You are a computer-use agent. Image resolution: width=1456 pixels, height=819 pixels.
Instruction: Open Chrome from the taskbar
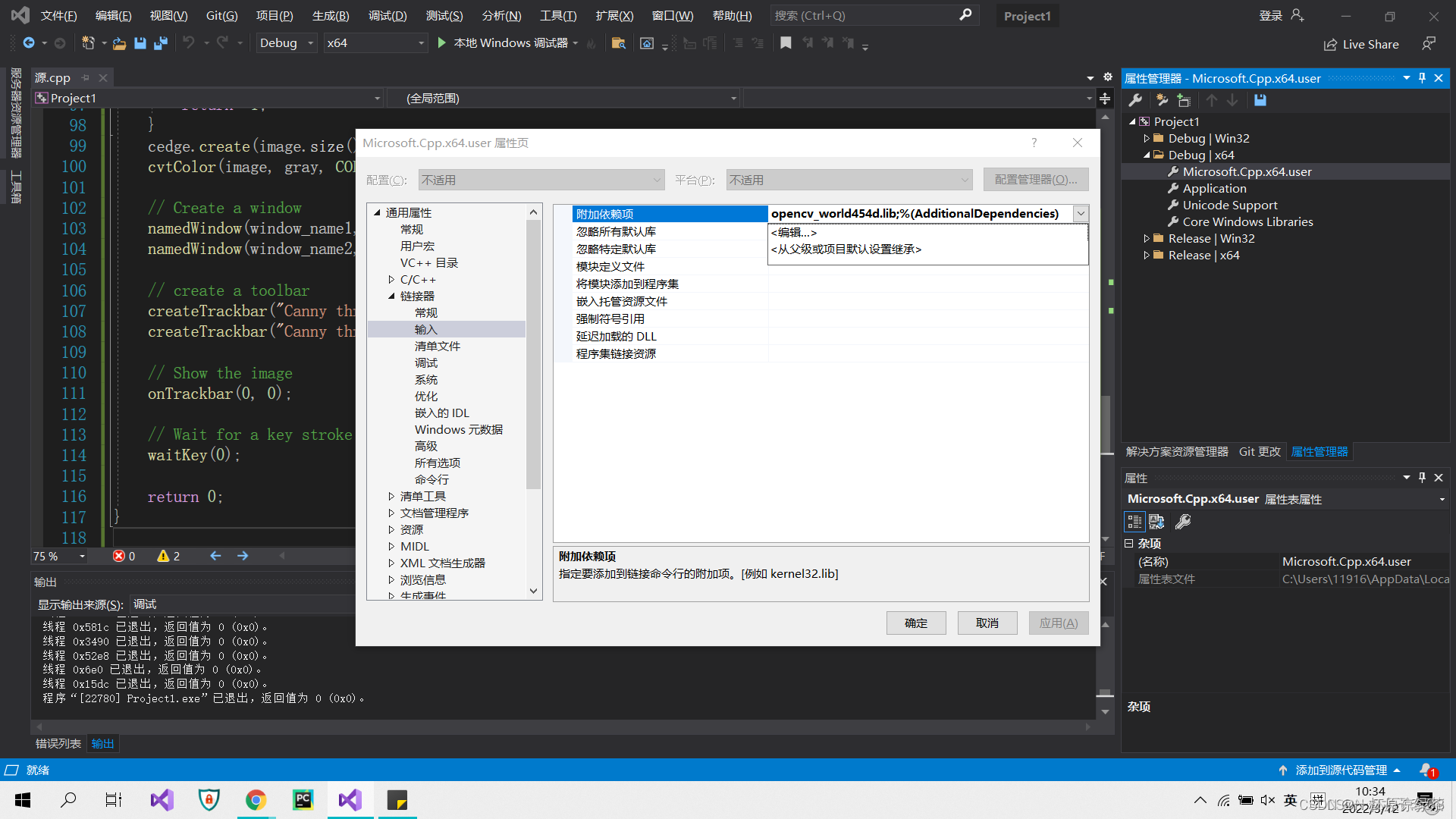[256, 799]
